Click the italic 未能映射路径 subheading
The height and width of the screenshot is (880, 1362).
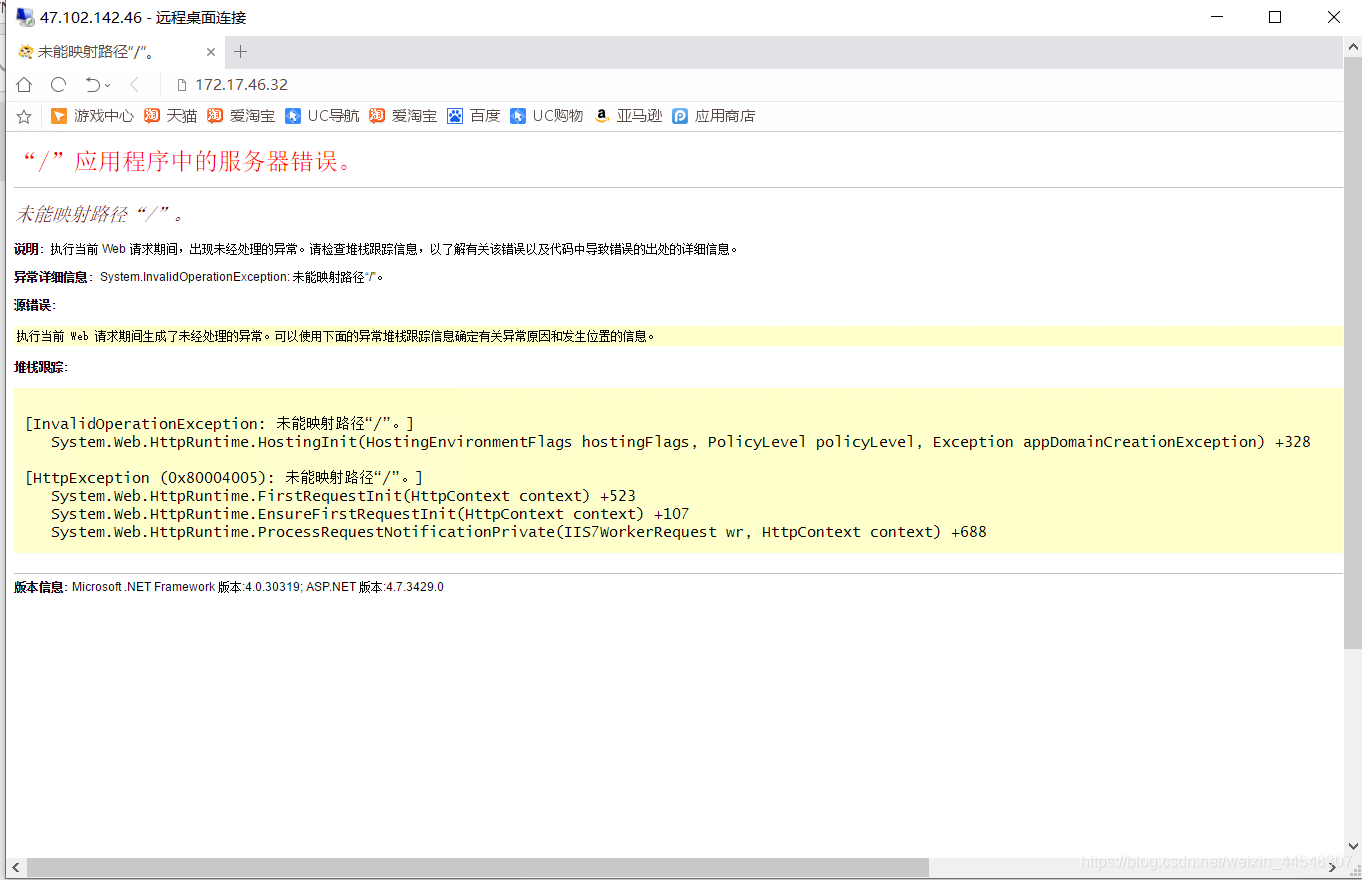point(101,214)
